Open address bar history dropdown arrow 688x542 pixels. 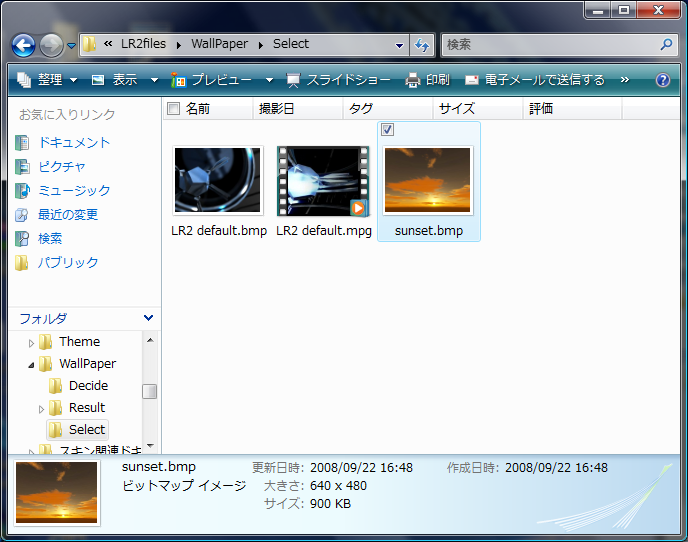[400, 45]
